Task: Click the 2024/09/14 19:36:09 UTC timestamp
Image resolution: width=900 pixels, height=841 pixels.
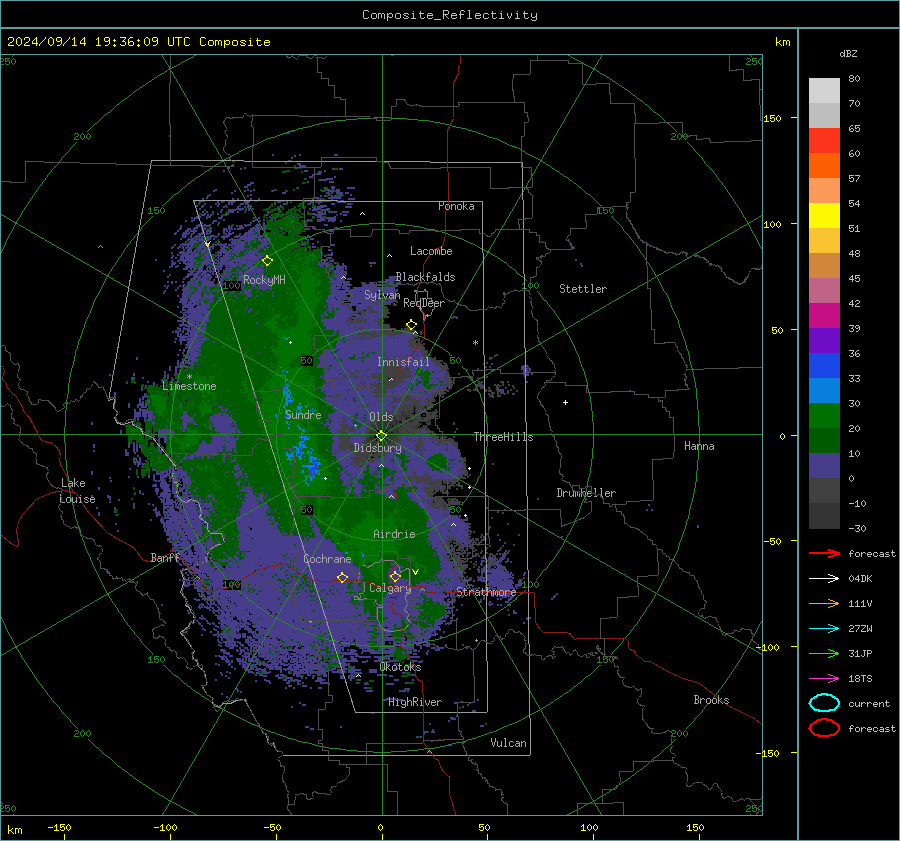Action: pos(99,42)
